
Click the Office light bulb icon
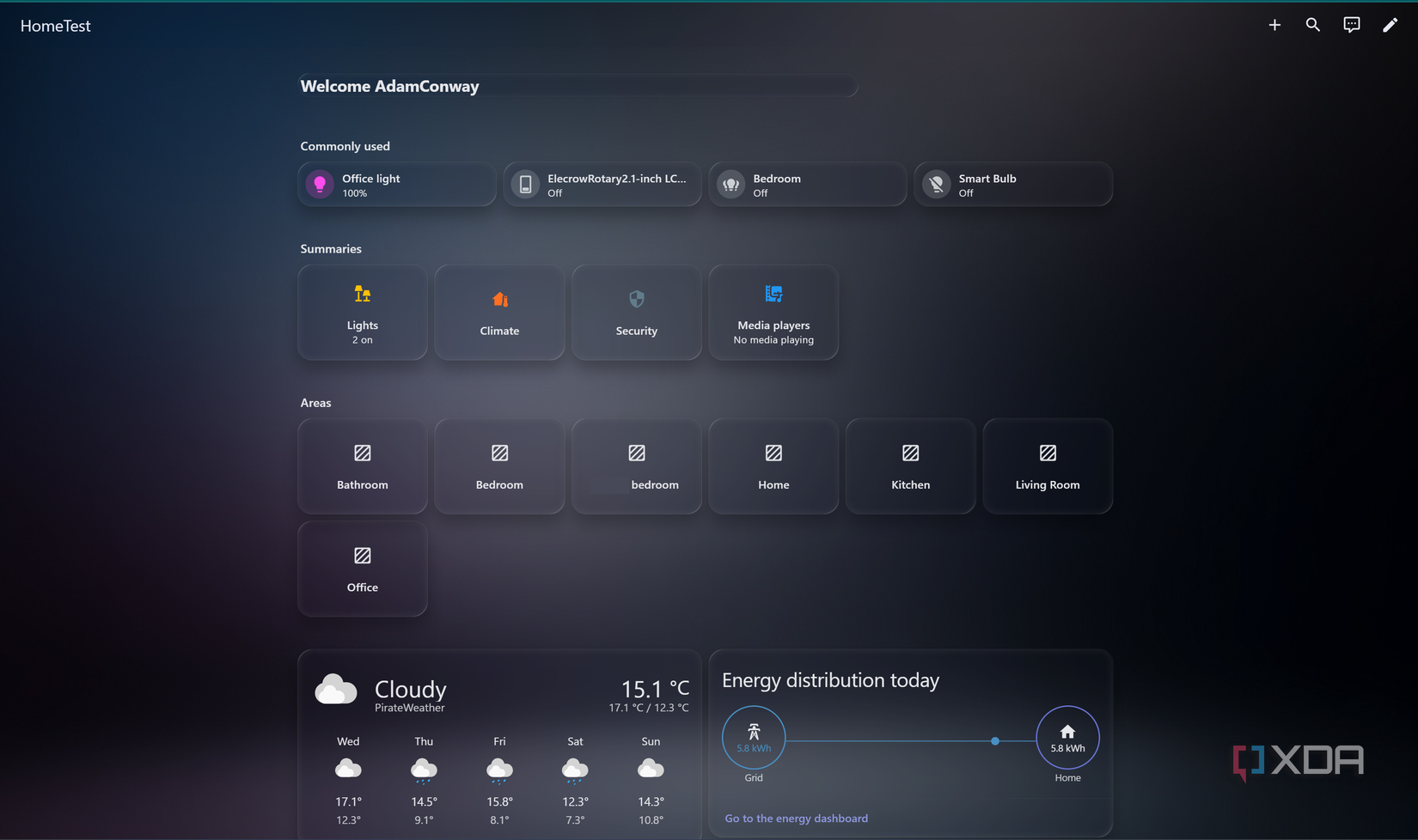319,184
